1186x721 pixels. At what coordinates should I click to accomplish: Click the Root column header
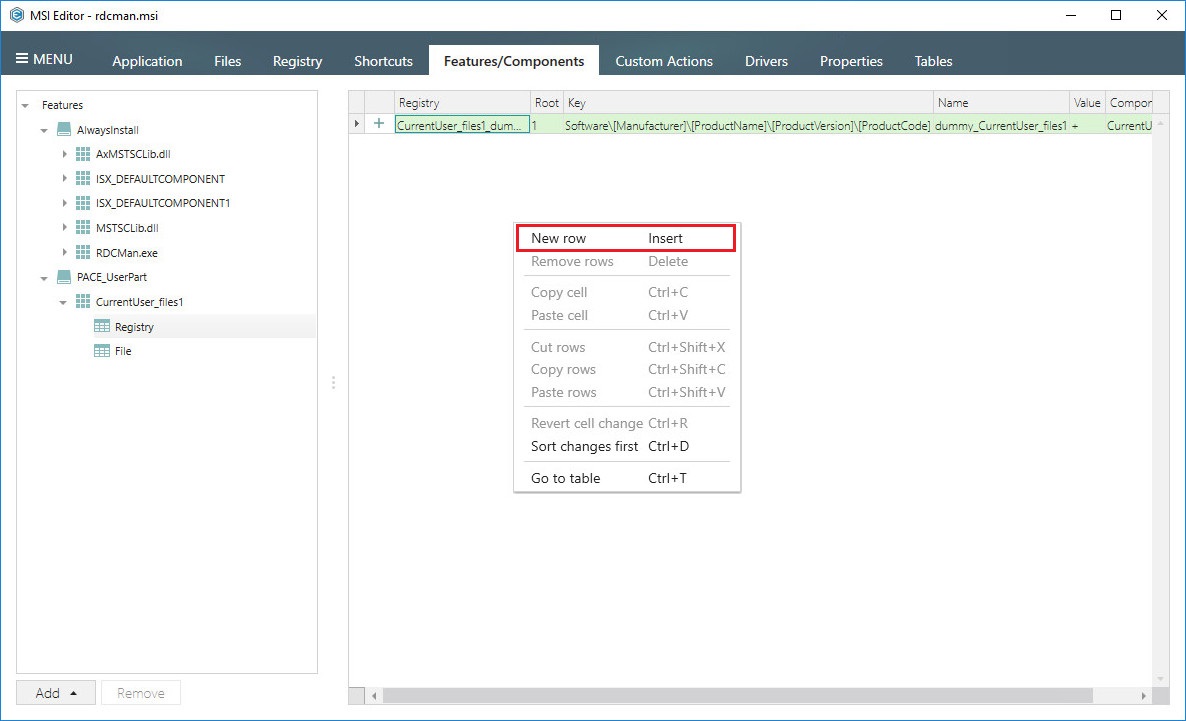click(x=547, y=102)
